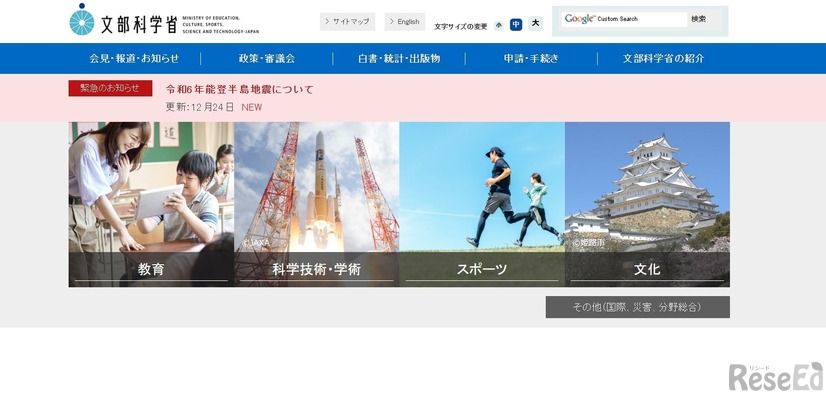Viewport: 826px width, 393px height.
Task: Select the 文化 castle tile
Action: [x=647, y=204]
